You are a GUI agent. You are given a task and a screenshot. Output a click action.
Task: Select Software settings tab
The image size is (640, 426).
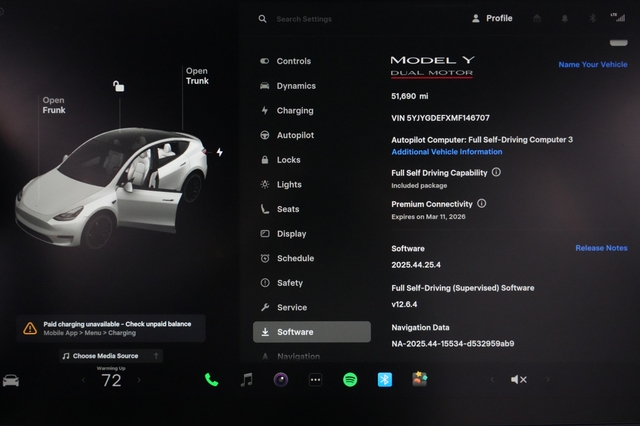(312, 332)
